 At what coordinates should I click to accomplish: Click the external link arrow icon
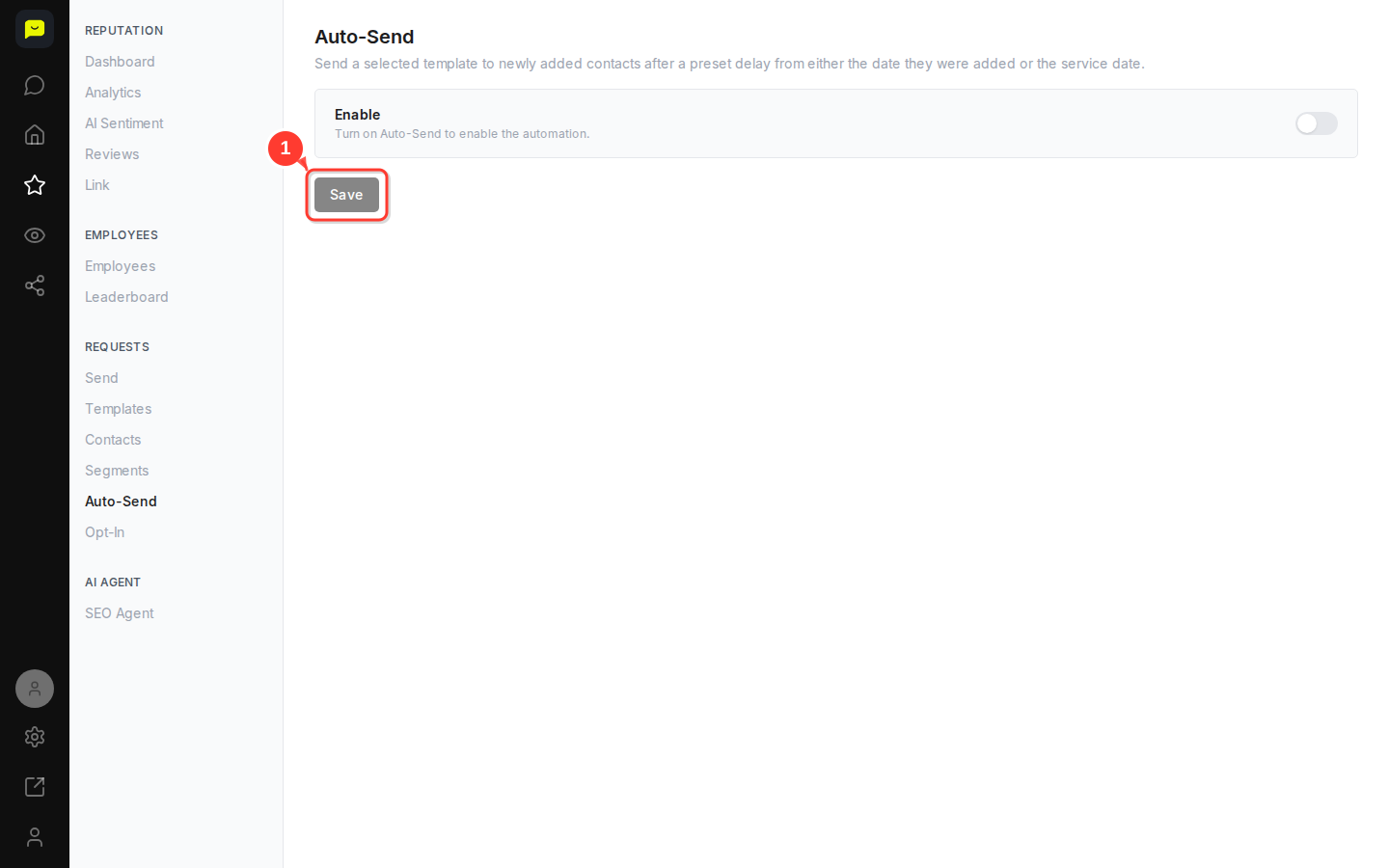tap(35, 787)
